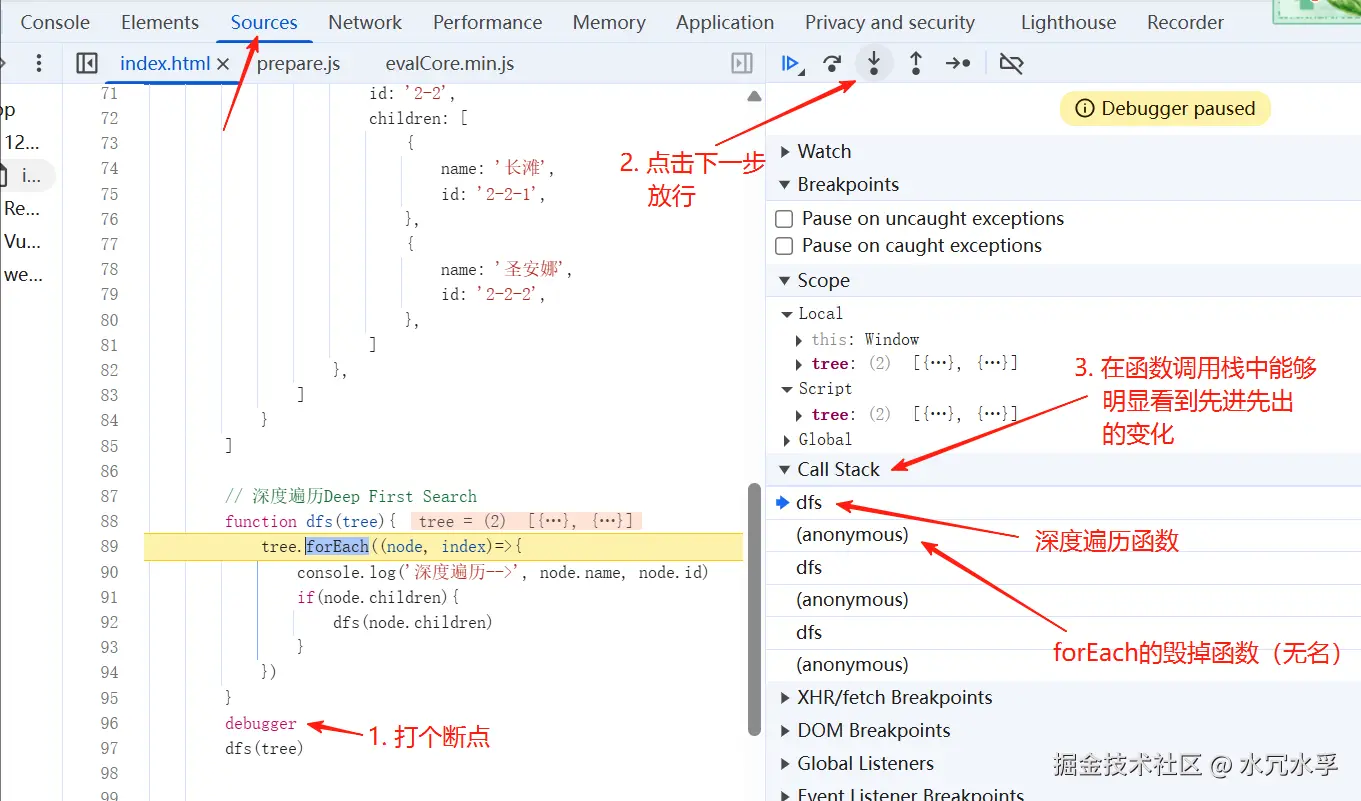1361x801 pixels.
Task: Close the index.html file tab
Action: click(223, 64)
